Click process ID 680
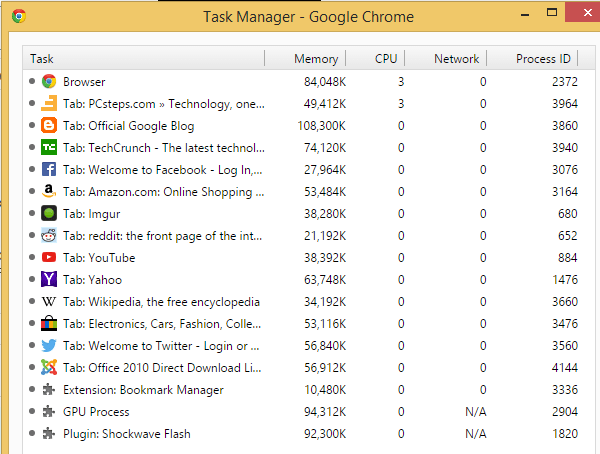600x454 pixels. 567,214
